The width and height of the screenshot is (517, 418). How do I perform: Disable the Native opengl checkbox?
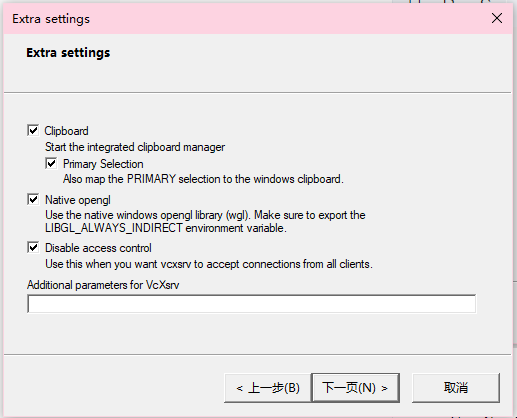(x=33, y=200)
